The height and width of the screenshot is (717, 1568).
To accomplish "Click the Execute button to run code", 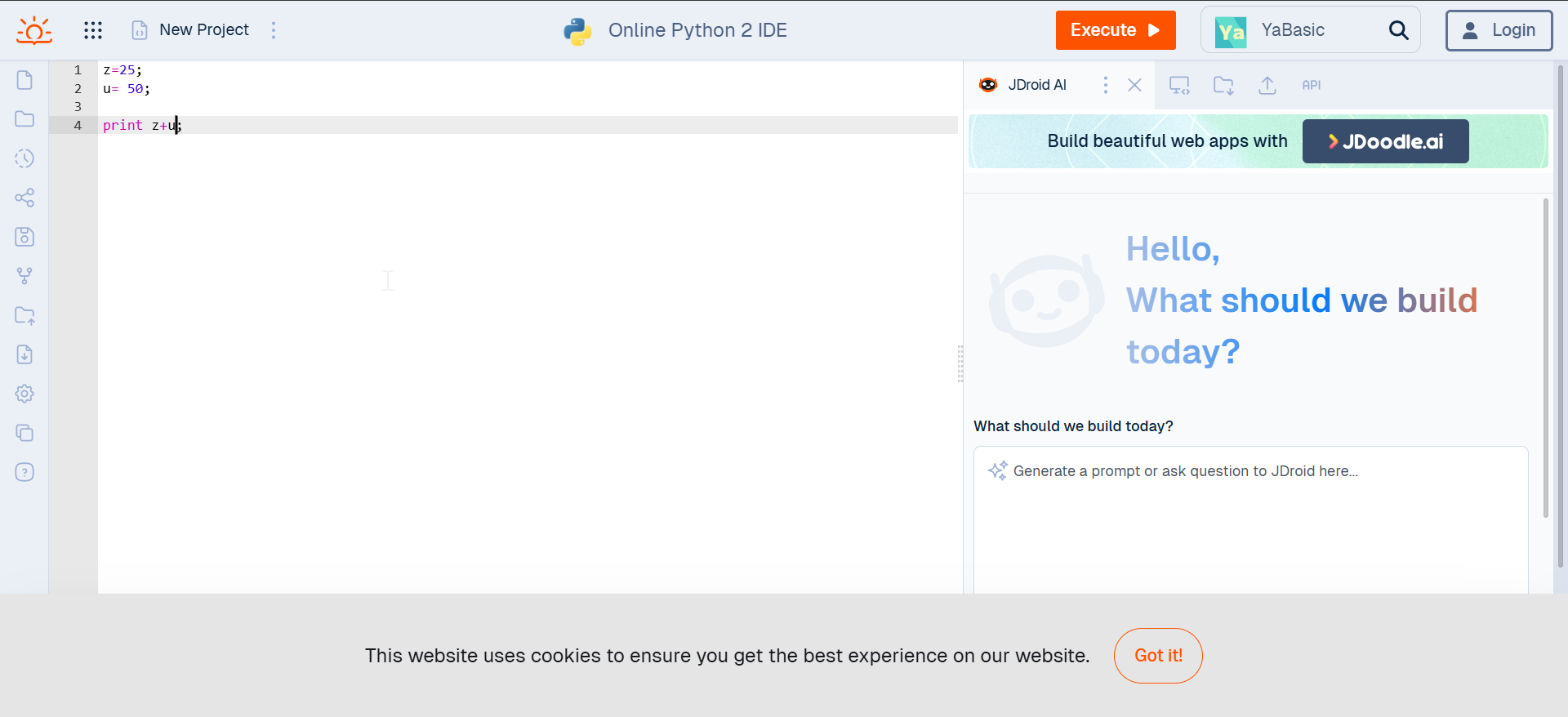I will (1115, 30).
